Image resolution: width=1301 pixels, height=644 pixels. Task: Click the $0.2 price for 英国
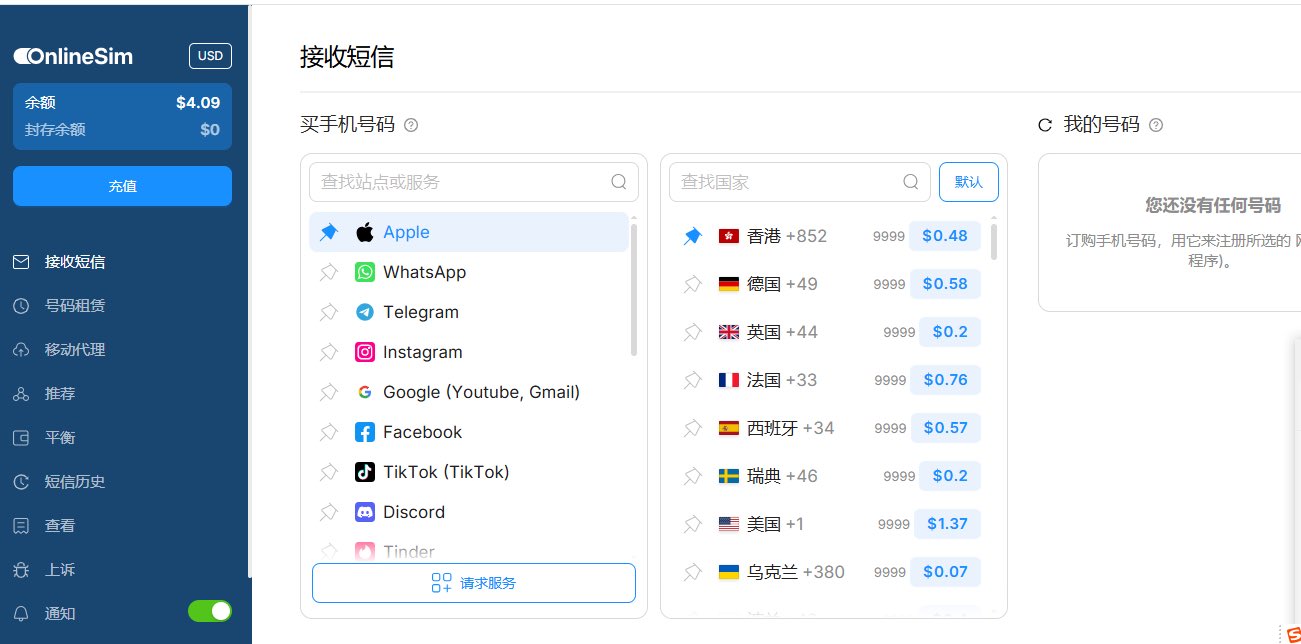pos(950,332)
